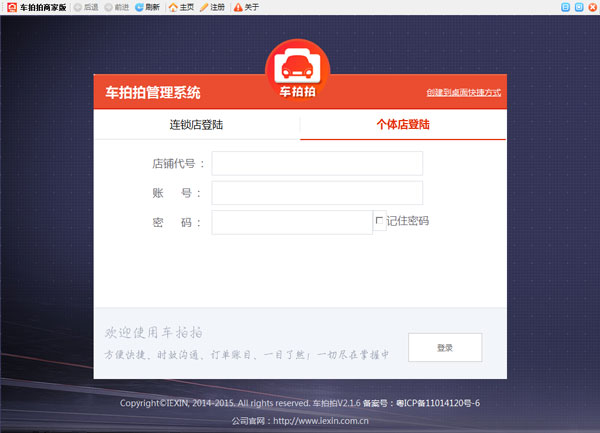Close the app with the red X button

pos(591,7)
